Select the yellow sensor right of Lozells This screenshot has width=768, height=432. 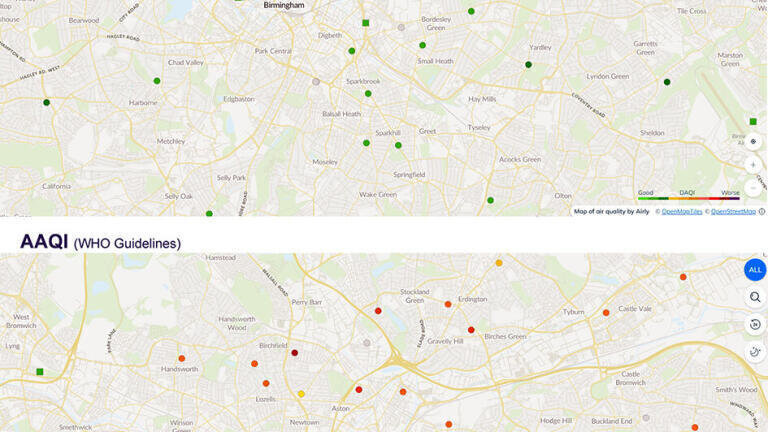(301, 394)
